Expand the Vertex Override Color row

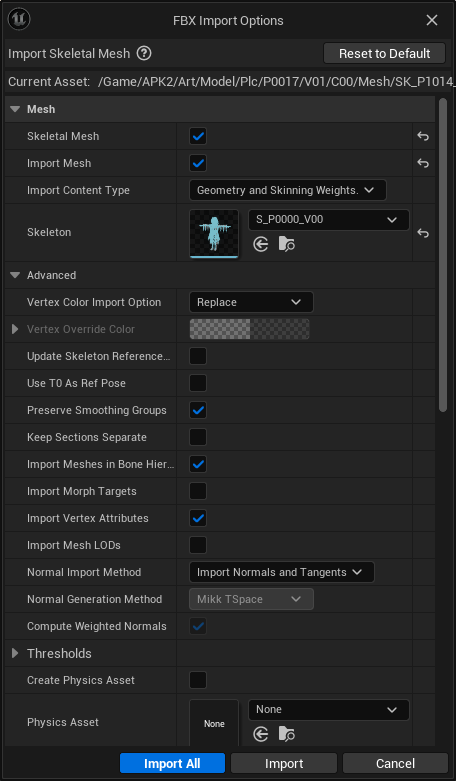click(x=15, y=329)
